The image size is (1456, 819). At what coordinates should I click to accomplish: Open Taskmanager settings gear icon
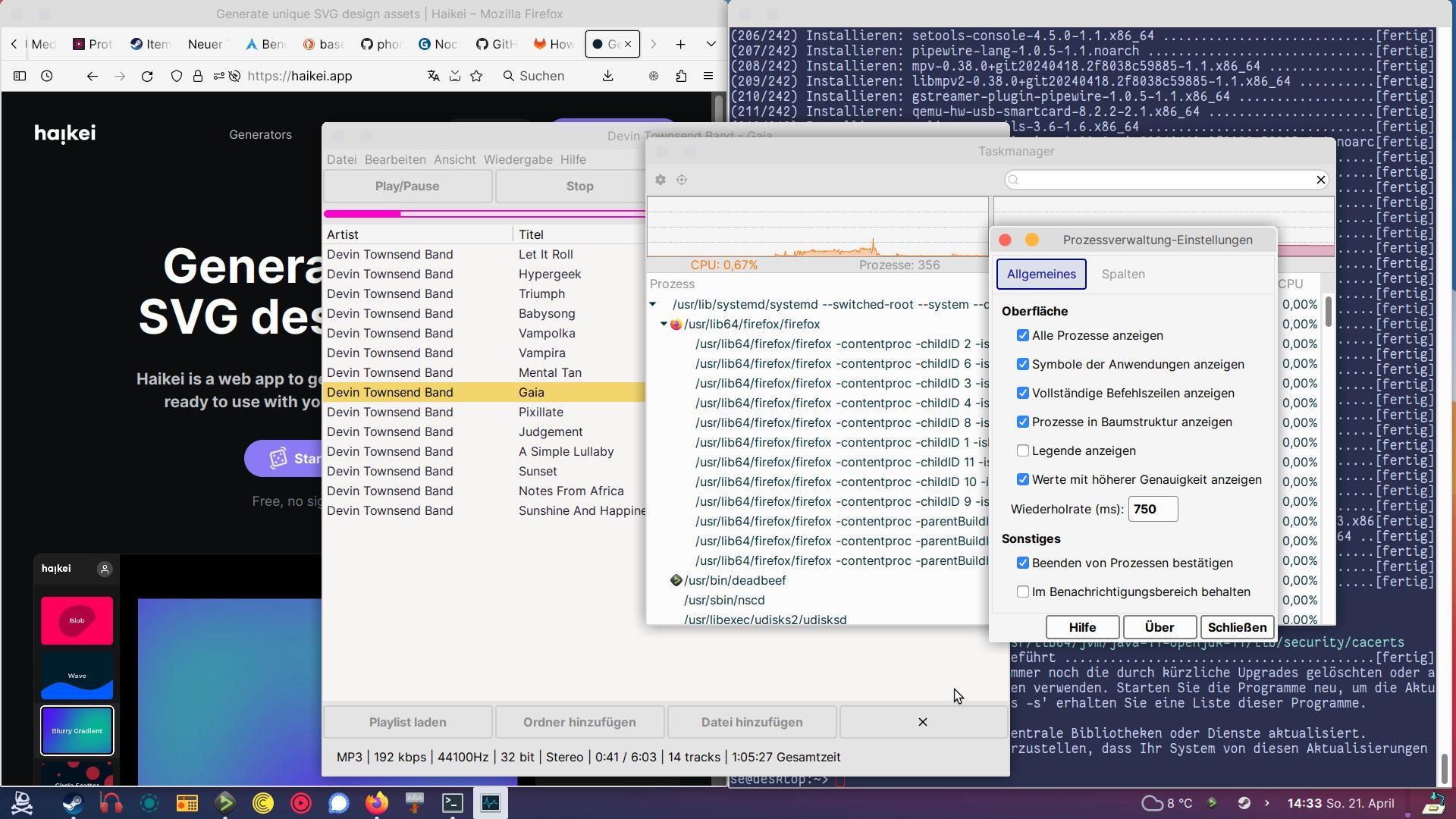(x=661, y=180)
